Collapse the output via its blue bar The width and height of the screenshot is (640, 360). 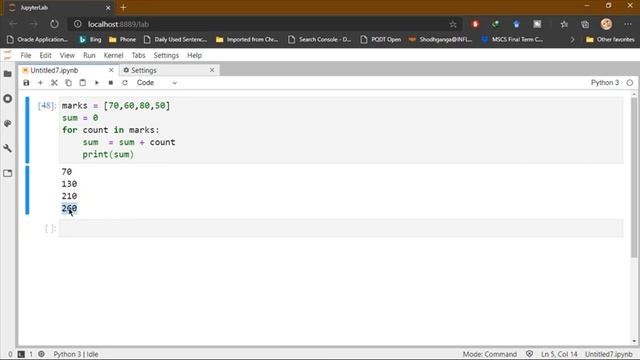(x=27, y=190)
